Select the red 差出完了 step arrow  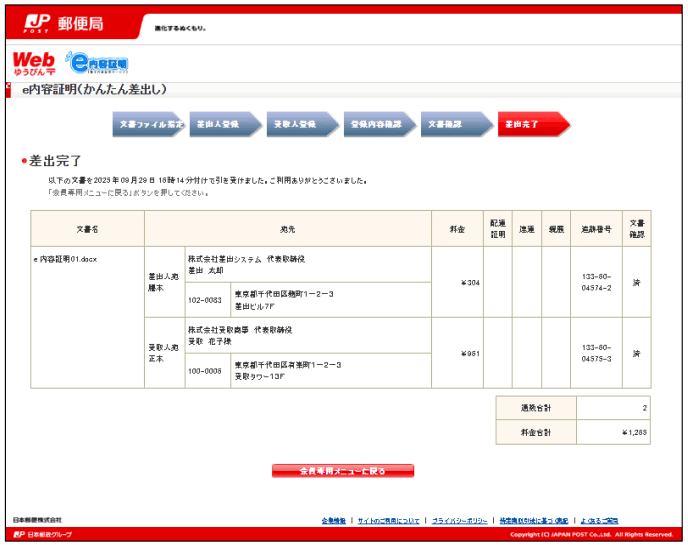(x=534, y=124)
